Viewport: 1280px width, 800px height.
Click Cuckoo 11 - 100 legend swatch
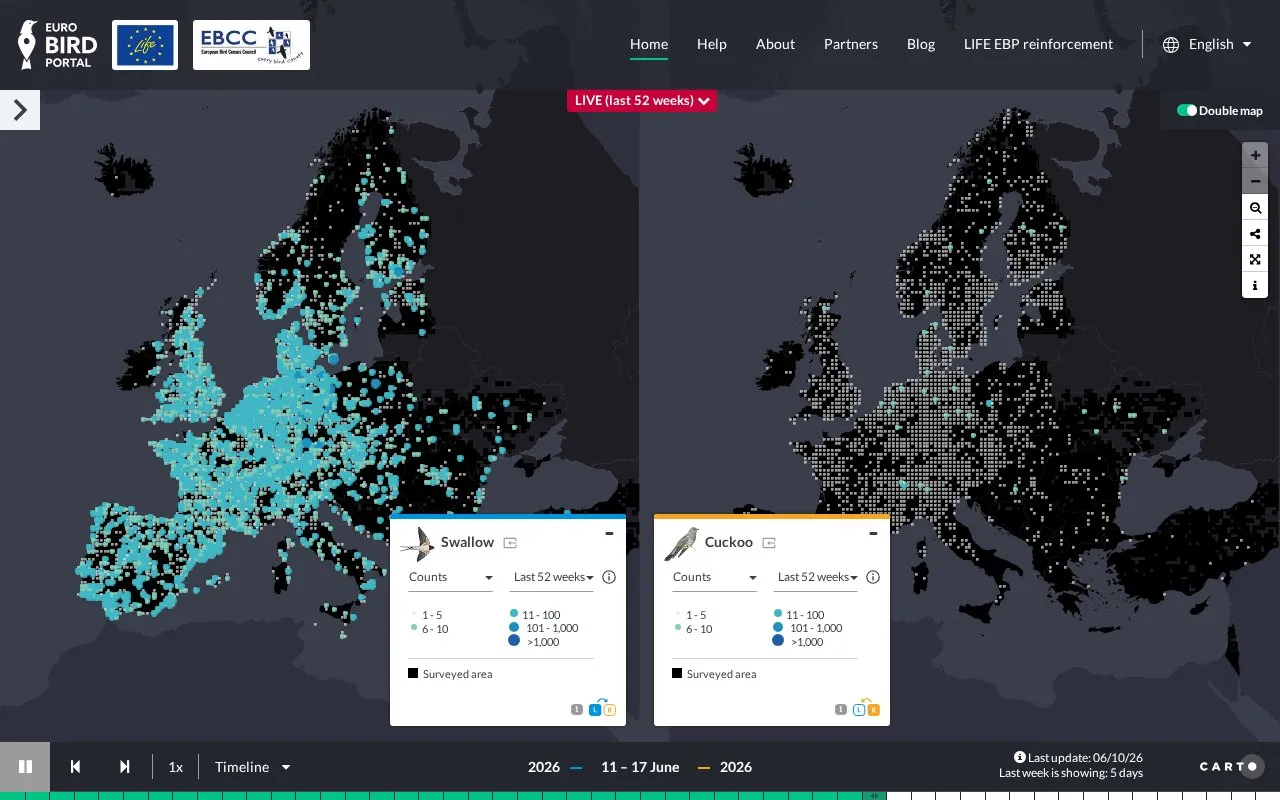(778, 614)
